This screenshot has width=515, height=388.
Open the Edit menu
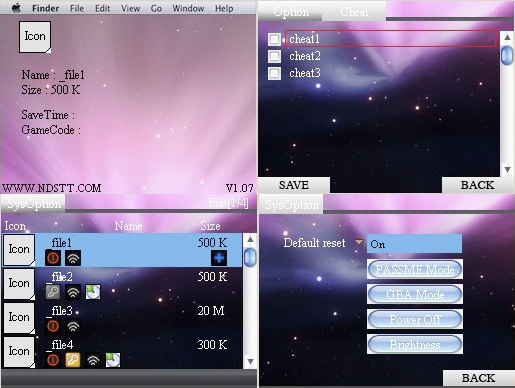[x=102, y=8]
